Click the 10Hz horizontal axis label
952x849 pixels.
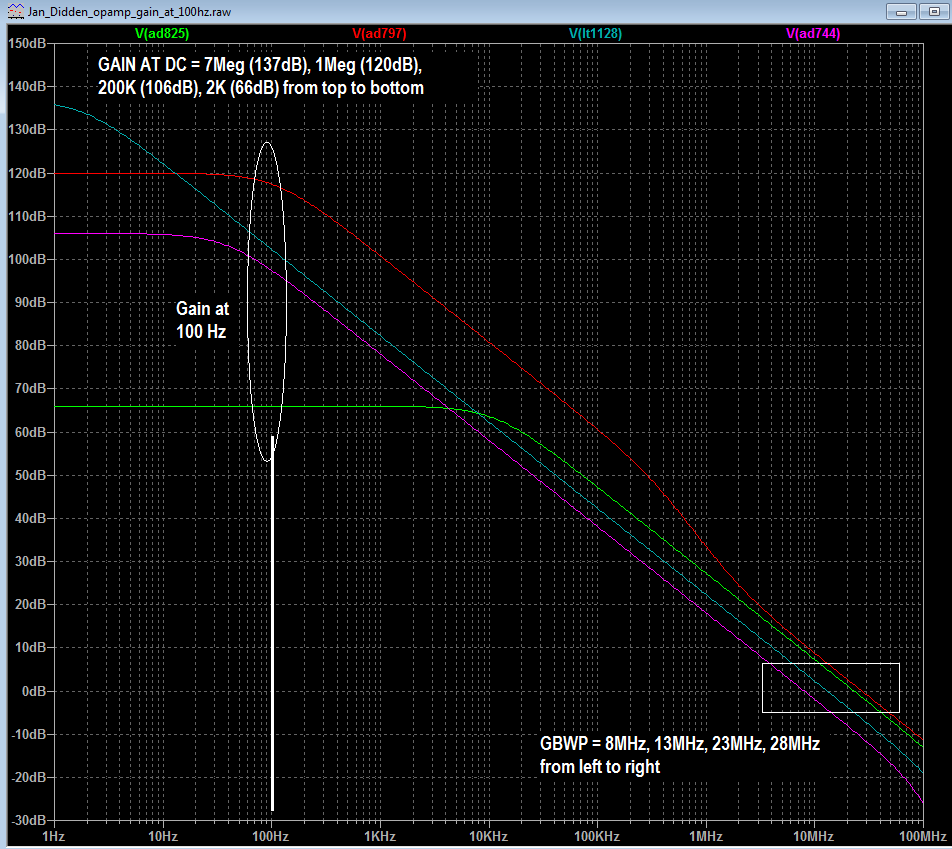coord(163,837)
